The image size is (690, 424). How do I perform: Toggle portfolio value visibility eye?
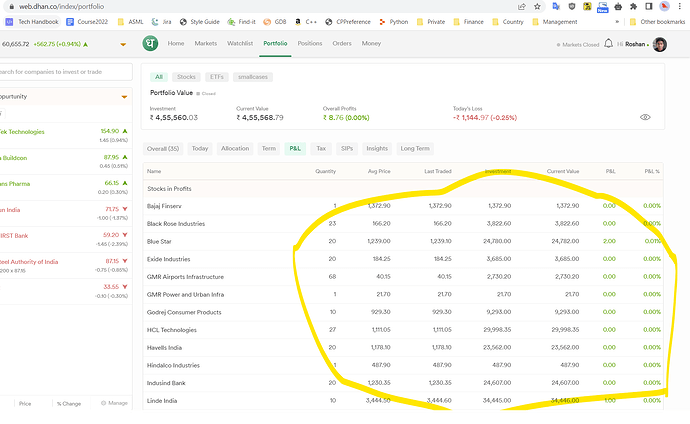[645, 117]
